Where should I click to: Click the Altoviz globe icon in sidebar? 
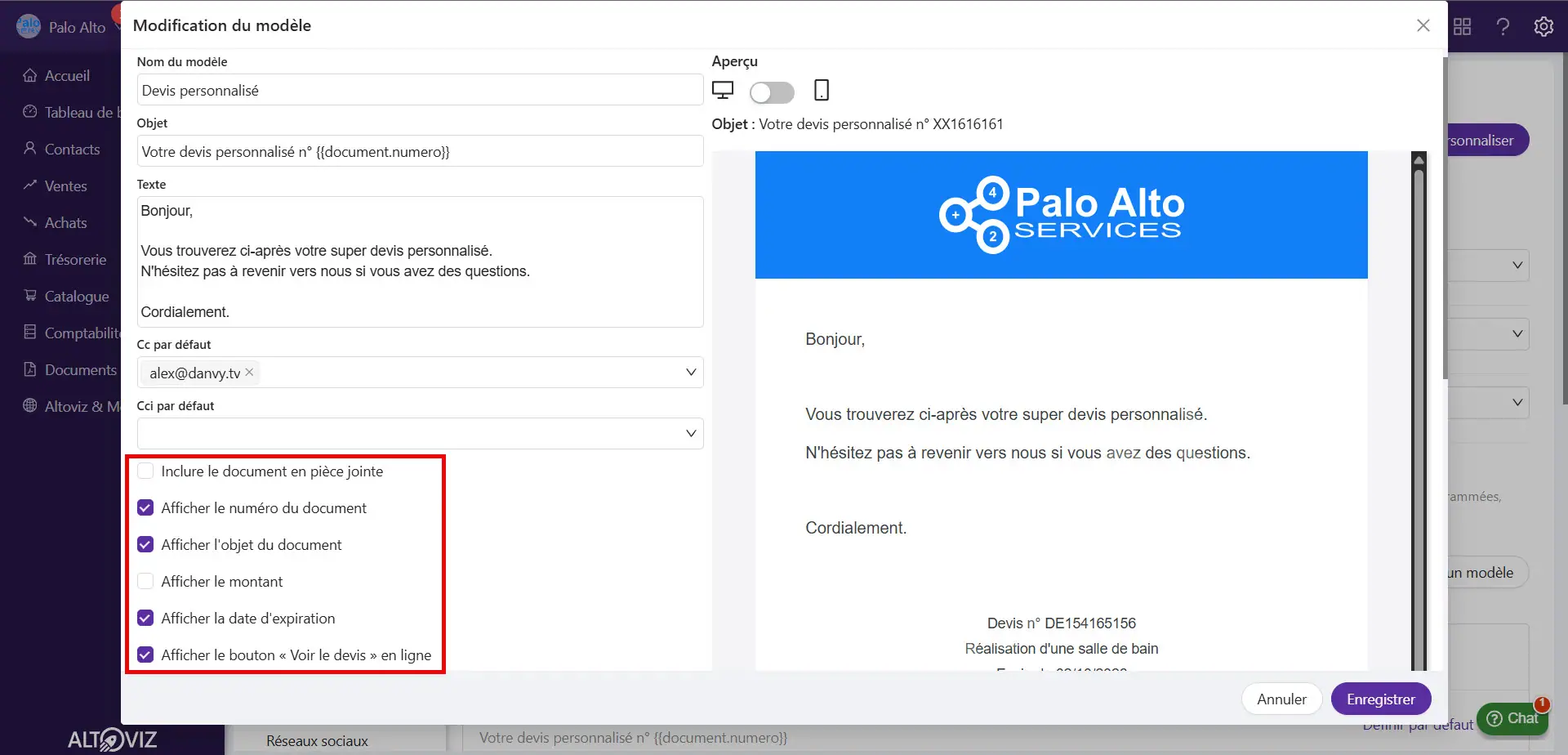tap(30, 405)
